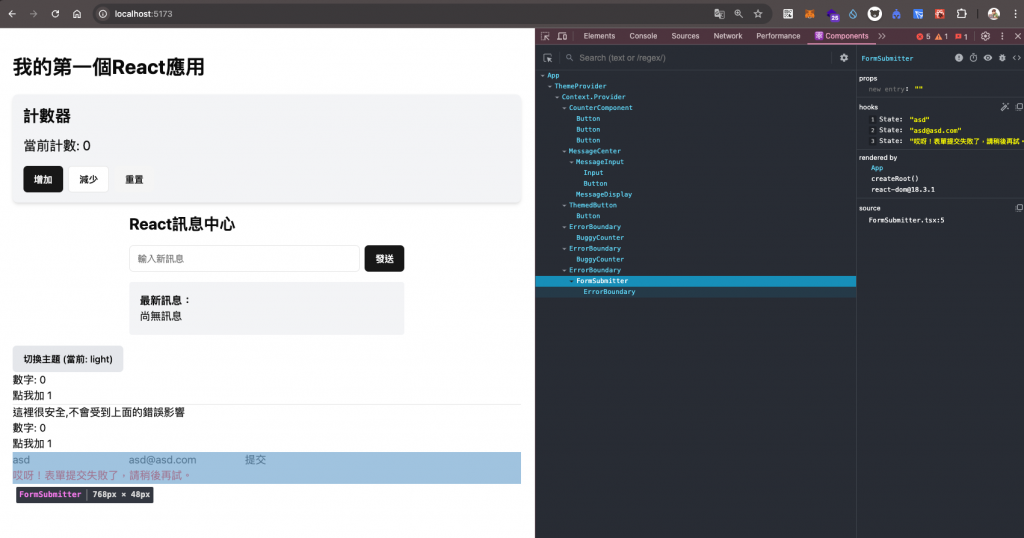
Task: Select a React element with component picker
Action: point(547,58)
